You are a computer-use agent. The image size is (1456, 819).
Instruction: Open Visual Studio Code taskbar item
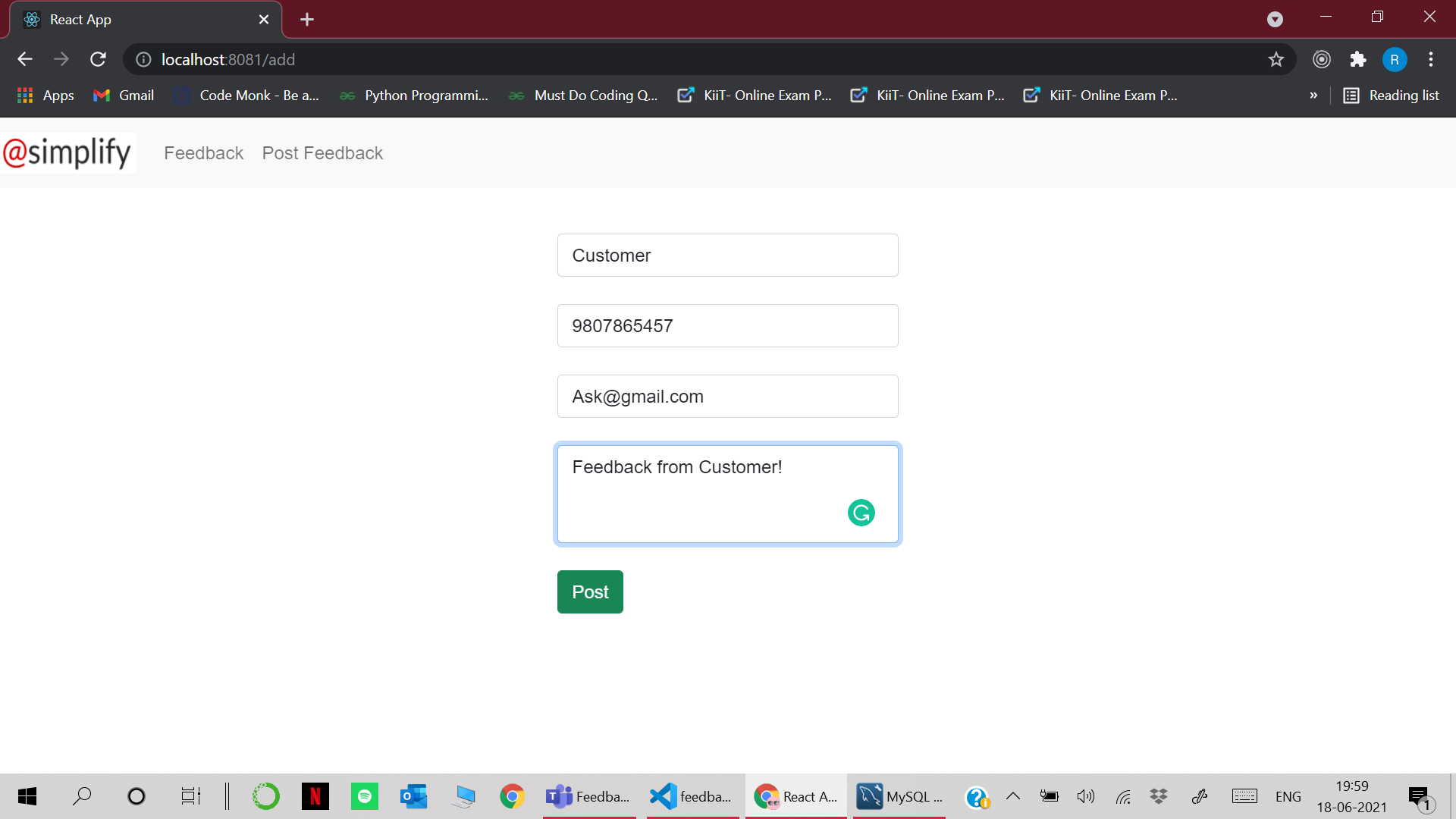pyautogui.click(x=691, y=796)
